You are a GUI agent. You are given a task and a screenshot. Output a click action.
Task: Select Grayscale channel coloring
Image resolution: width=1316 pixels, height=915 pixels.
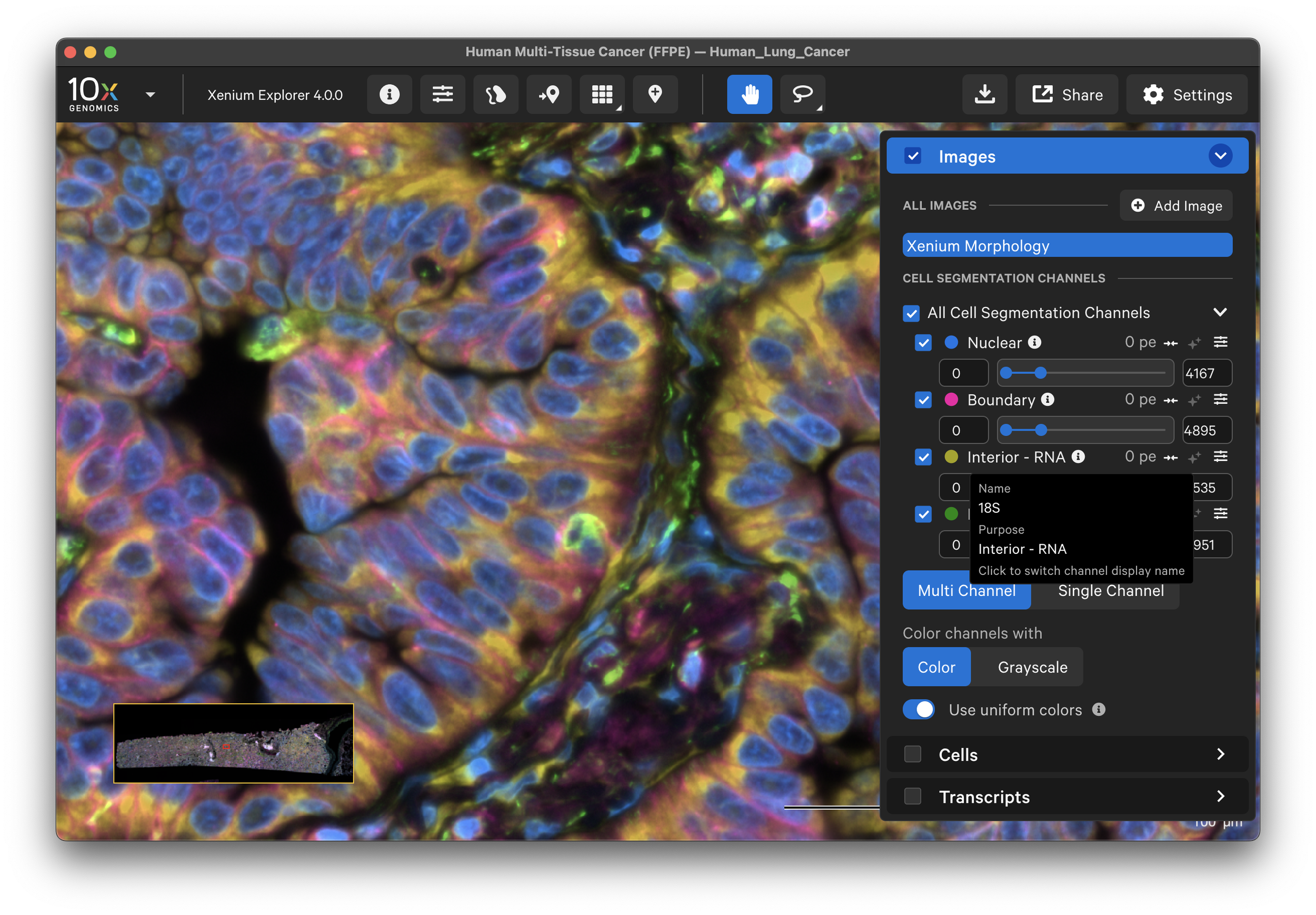[x=1032, y=668]
